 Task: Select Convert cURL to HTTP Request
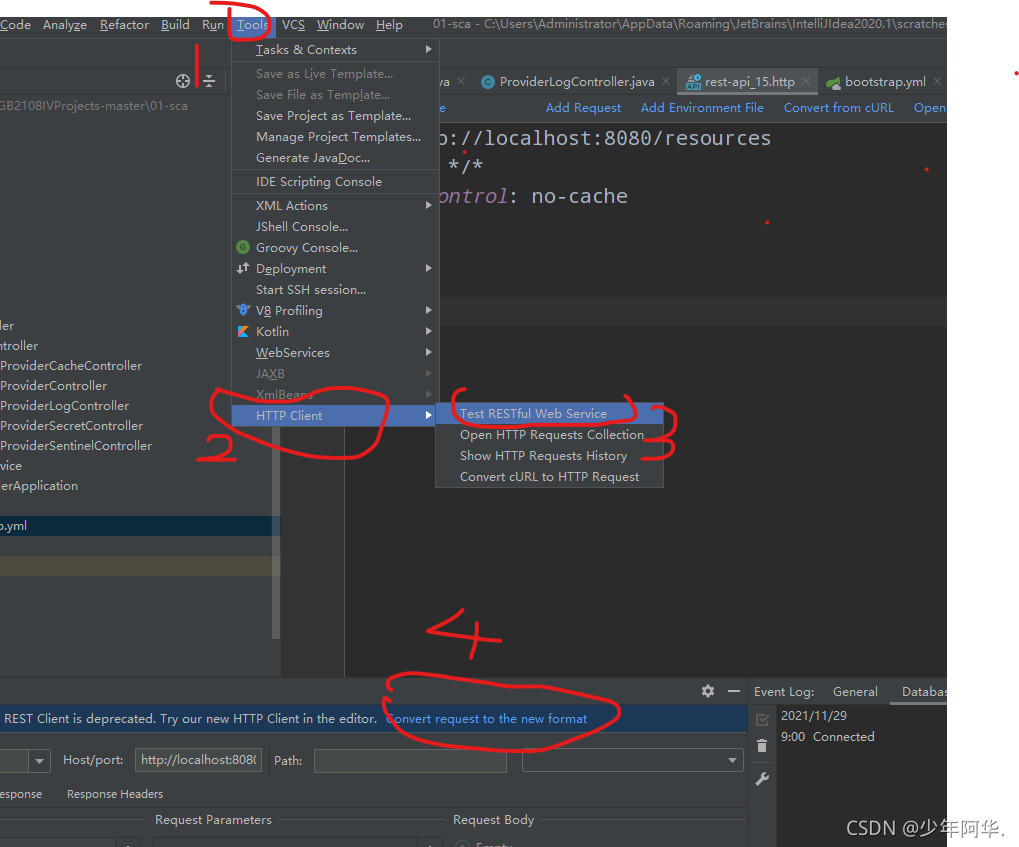coord(550,476)
